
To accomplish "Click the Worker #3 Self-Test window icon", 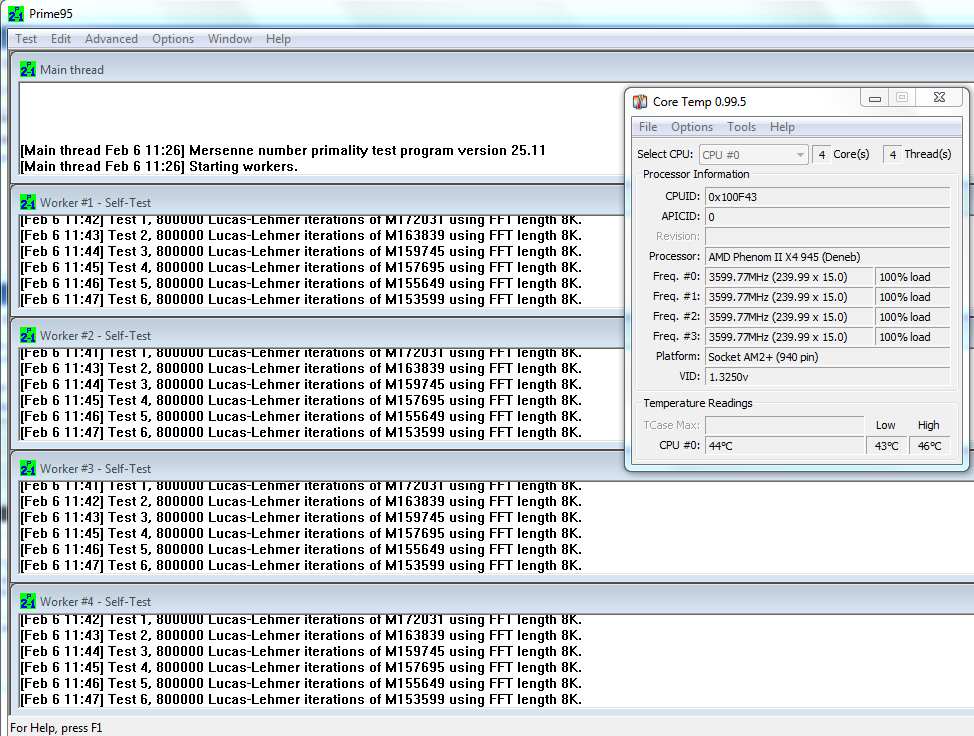I will pos(27,468).
